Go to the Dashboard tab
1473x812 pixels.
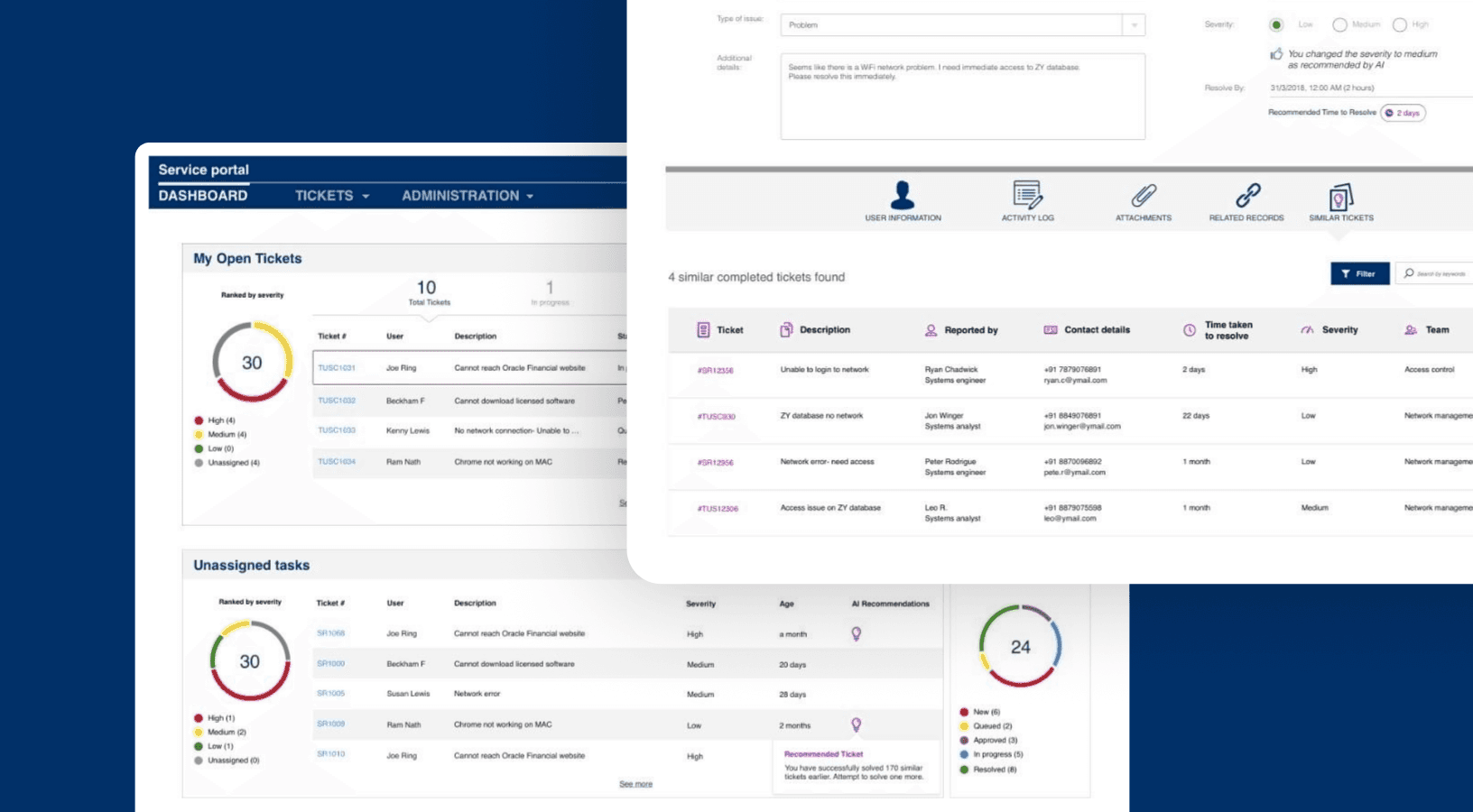(203, 196)
